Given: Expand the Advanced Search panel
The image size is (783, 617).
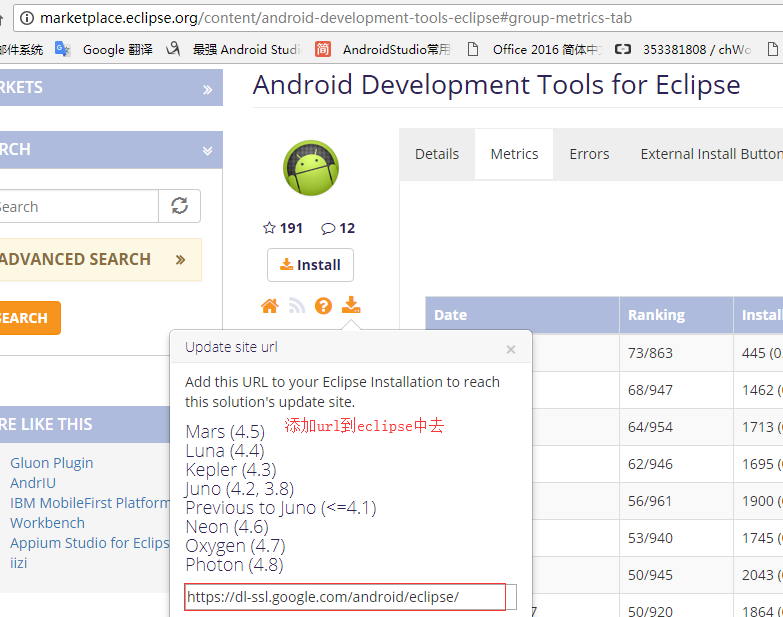Looking at the screenshot, I should [101, 260].
